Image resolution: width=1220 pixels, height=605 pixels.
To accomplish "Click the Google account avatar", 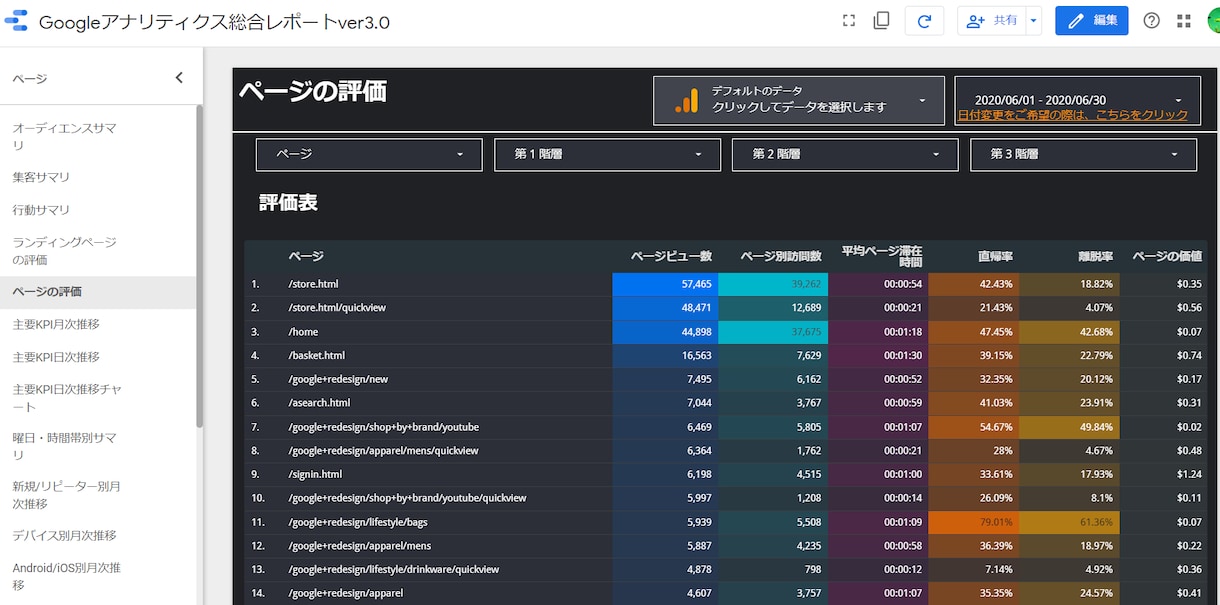I will click(x=1213, y=20).
